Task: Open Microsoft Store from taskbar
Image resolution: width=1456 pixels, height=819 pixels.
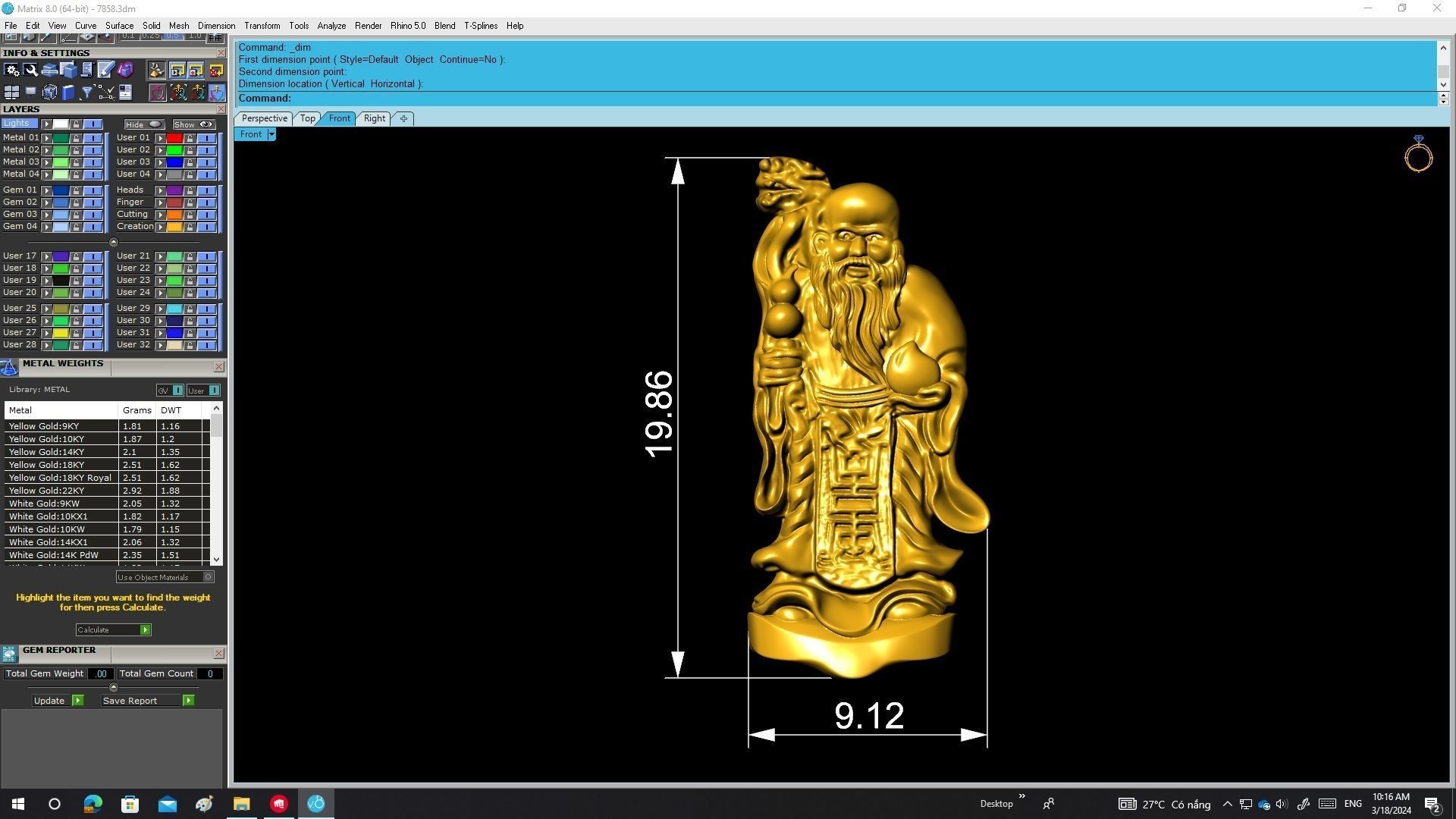Action: pyautogui.click(x=130, y=804)
